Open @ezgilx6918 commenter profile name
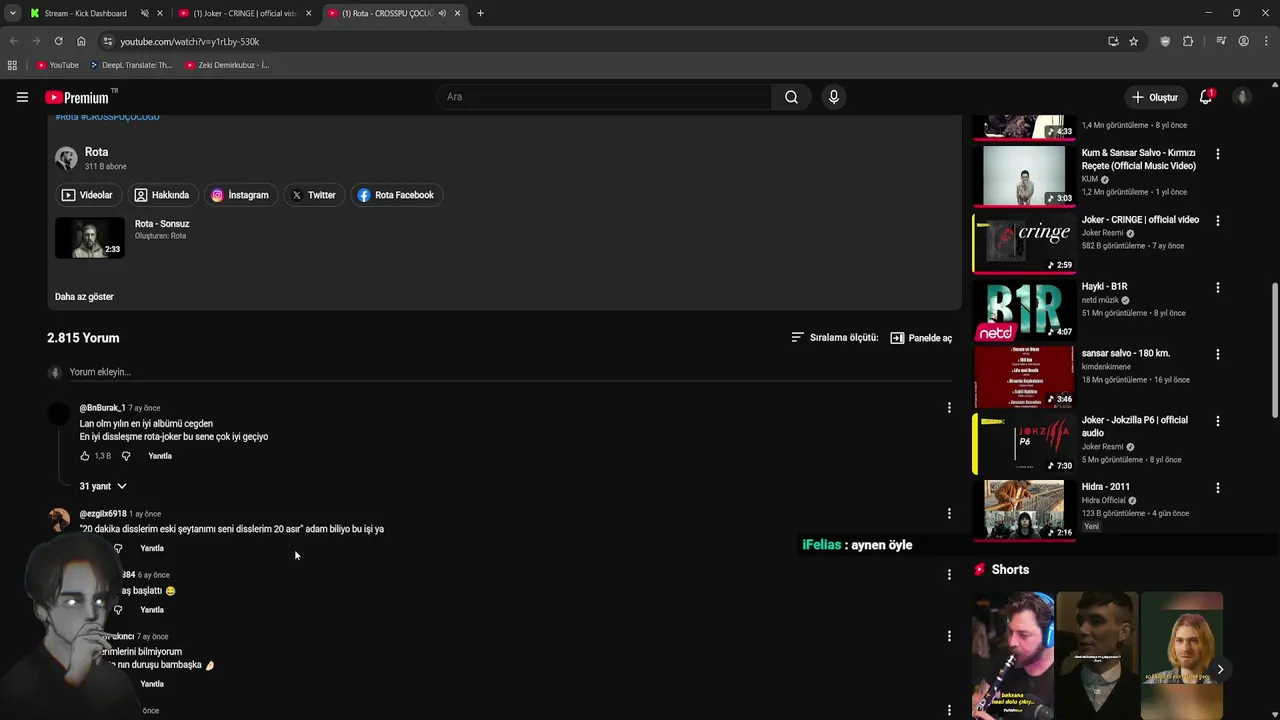The height and width of the screenshot is (720, 1280). [103, 514]
